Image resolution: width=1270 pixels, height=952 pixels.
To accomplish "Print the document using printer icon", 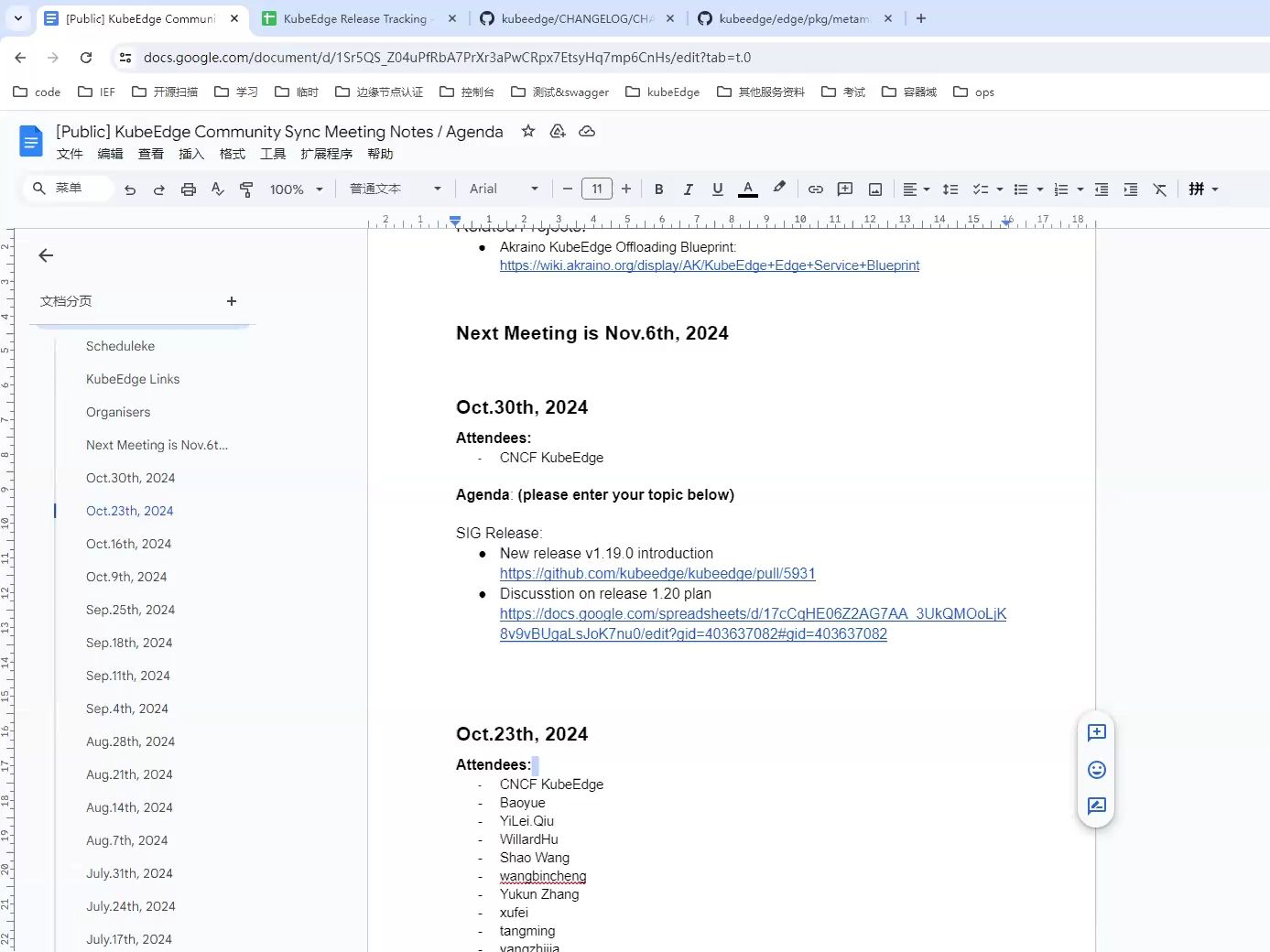I will pyautogui.click(x=189, y=189).
